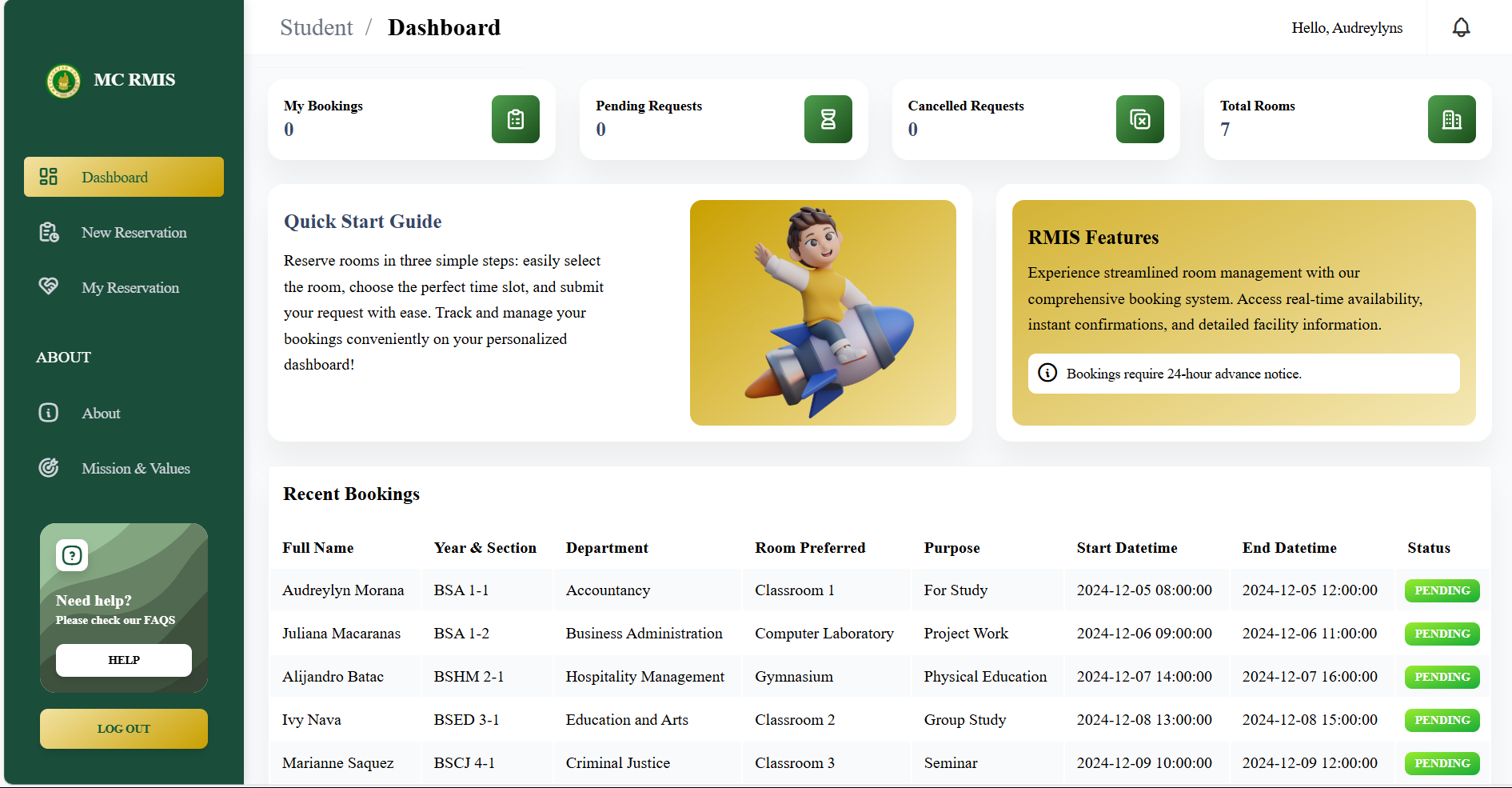Image resolution: width=1512 pixels, height=788 pixels.
Task: Open My Reservation page
Action: tap(124, 287)
